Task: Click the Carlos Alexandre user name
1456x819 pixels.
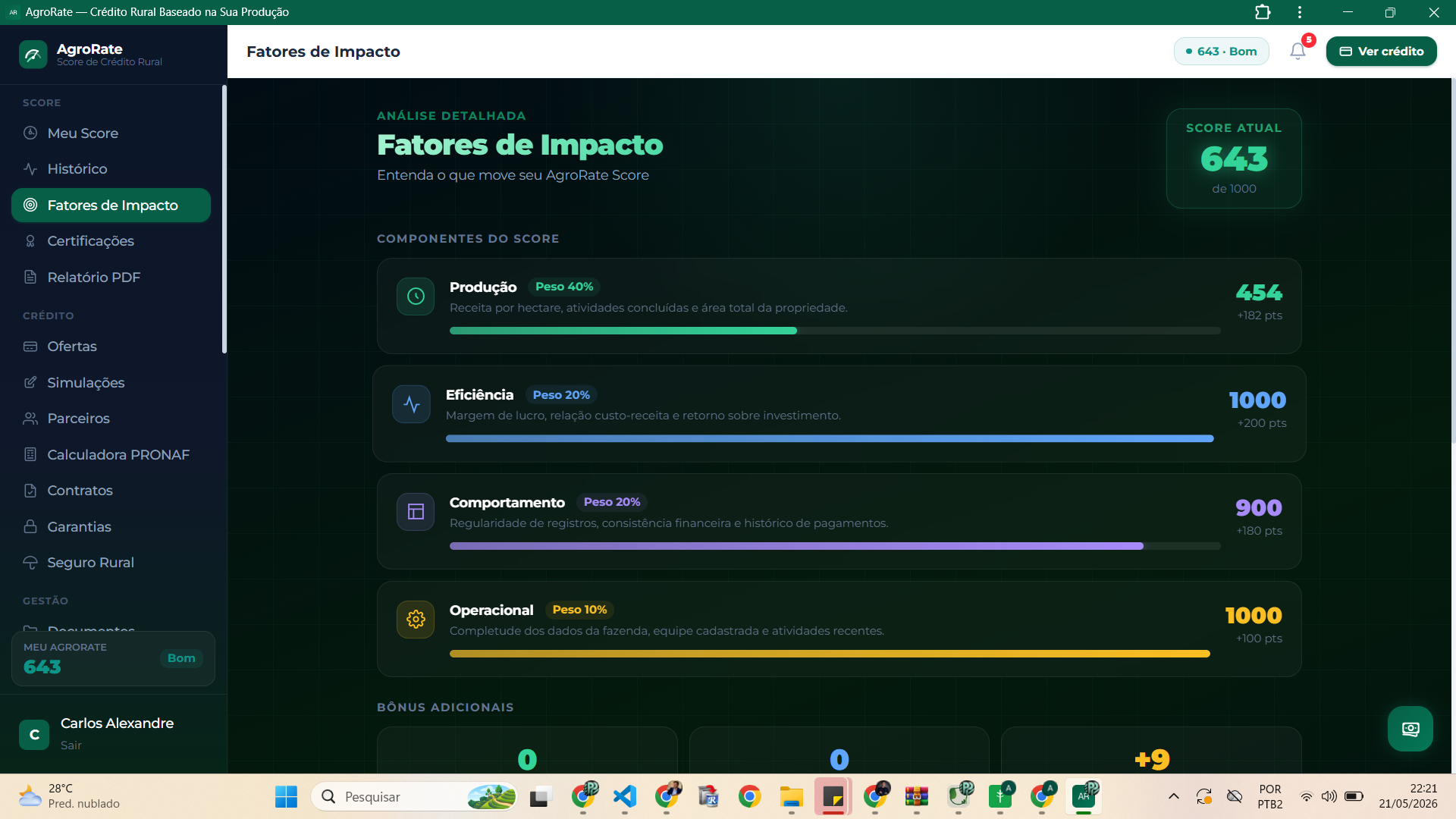Action: point(117,723)
